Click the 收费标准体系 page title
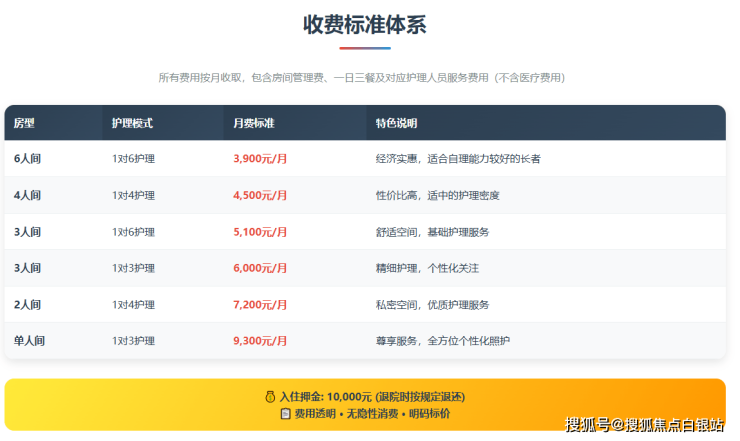 click(x=365, y=25)
